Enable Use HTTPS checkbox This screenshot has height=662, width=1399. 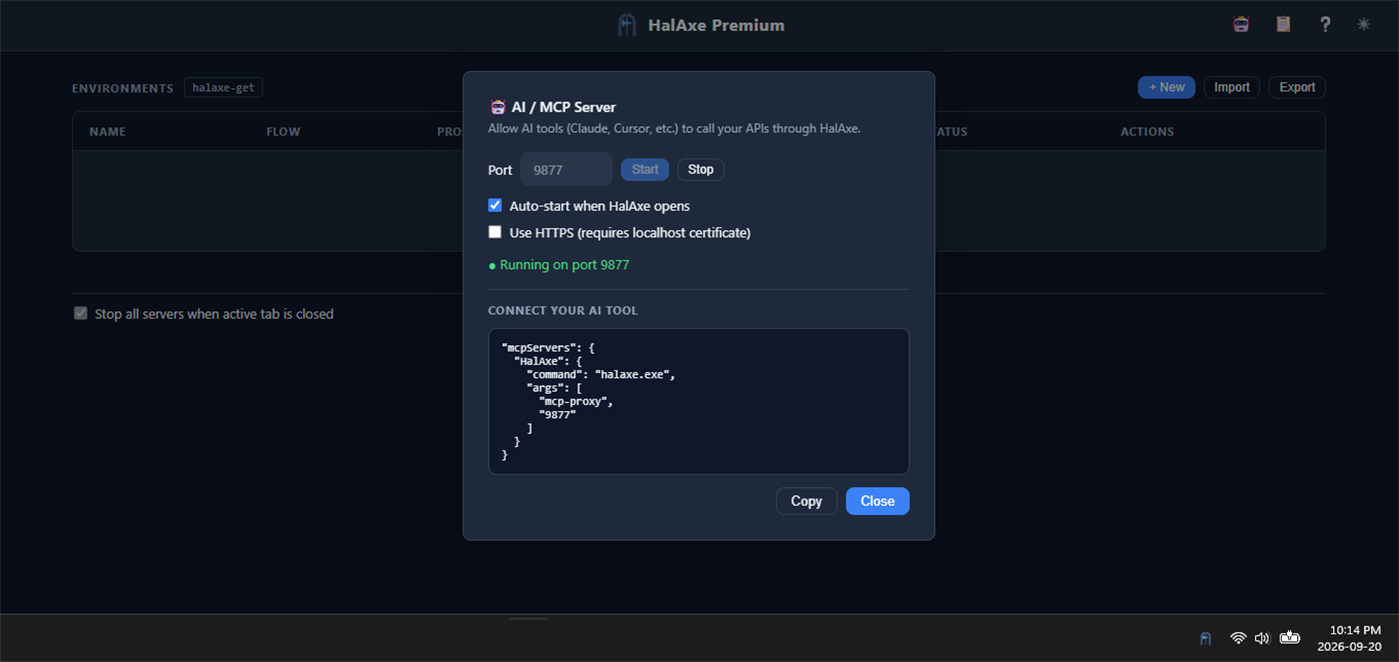tap(494, 232)
